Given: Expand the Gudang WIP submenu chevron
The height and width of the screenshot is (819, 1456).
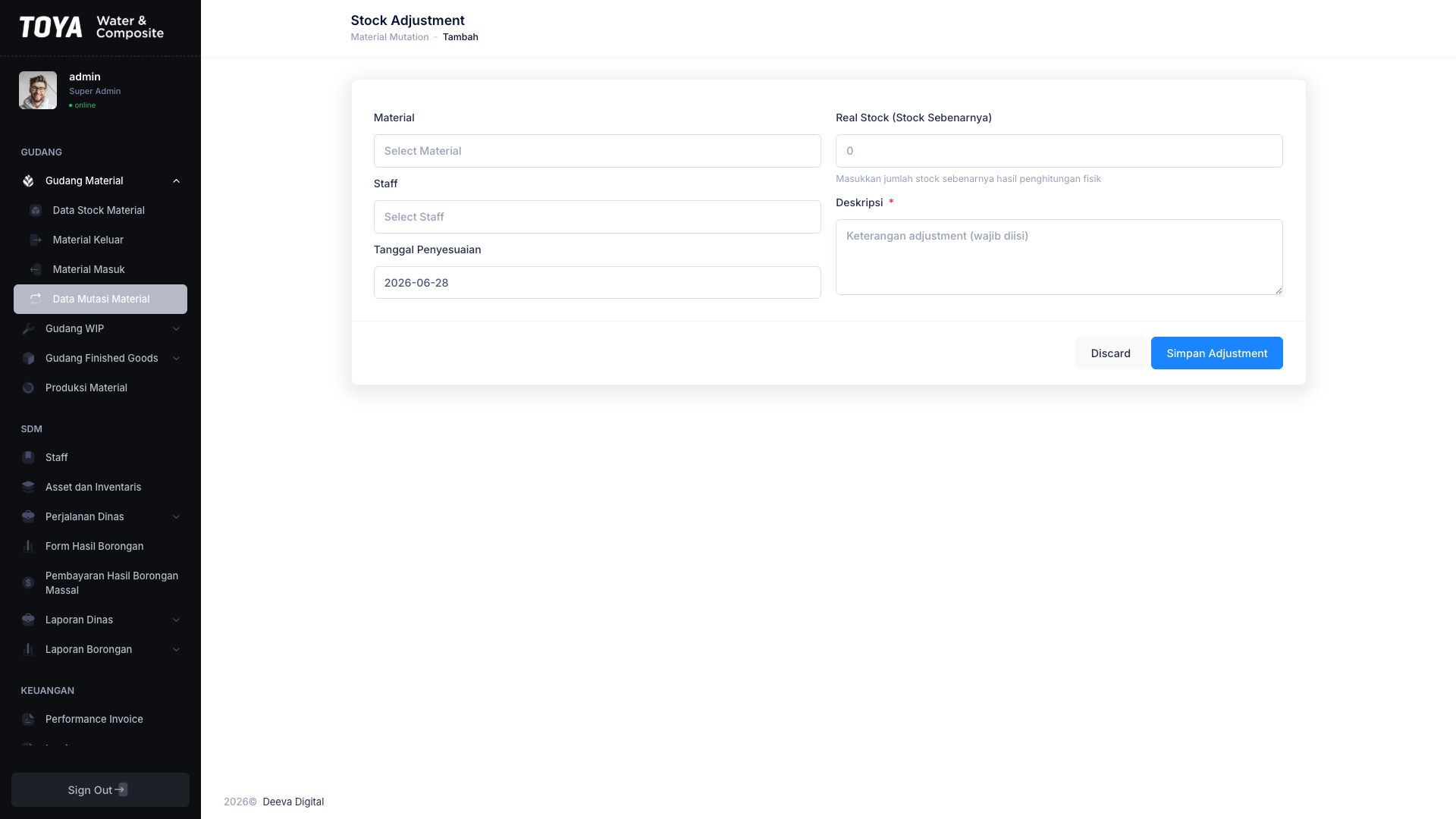Looking at the screenshot, I should [x=176, y=329].
